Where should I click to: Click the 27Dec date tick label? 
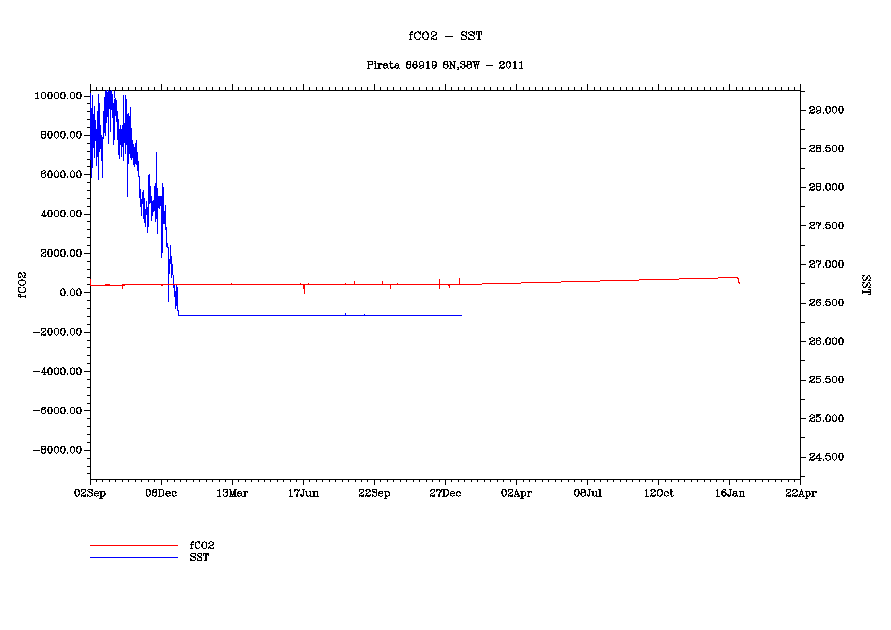(445, 493)
